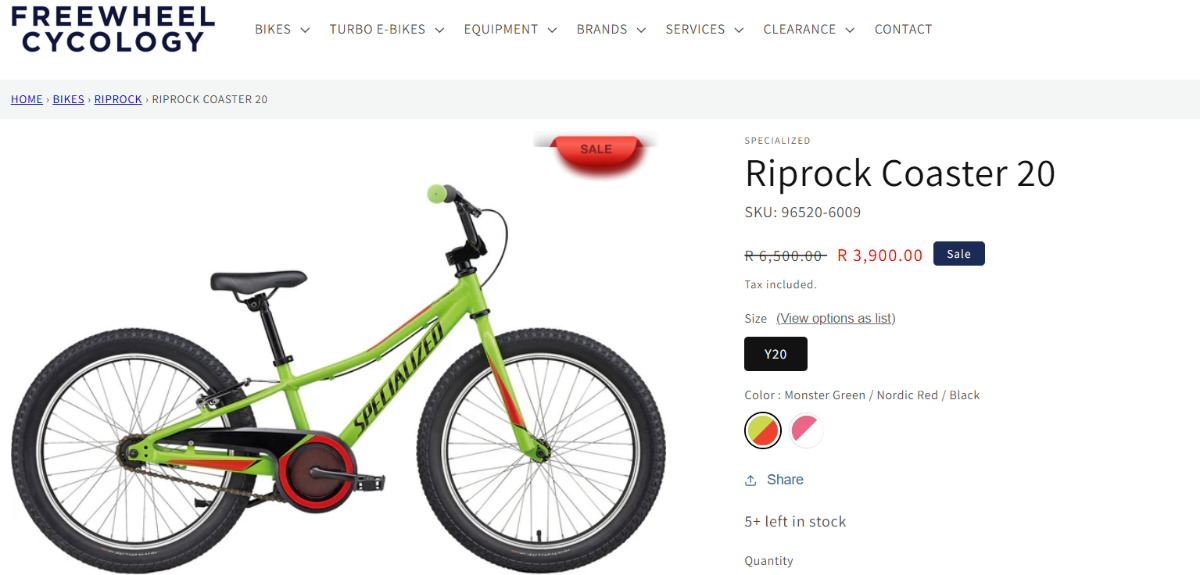Click the Bikes breadcrumb link
Viewport: 1200px width, 575px height.
pos(69,99)
